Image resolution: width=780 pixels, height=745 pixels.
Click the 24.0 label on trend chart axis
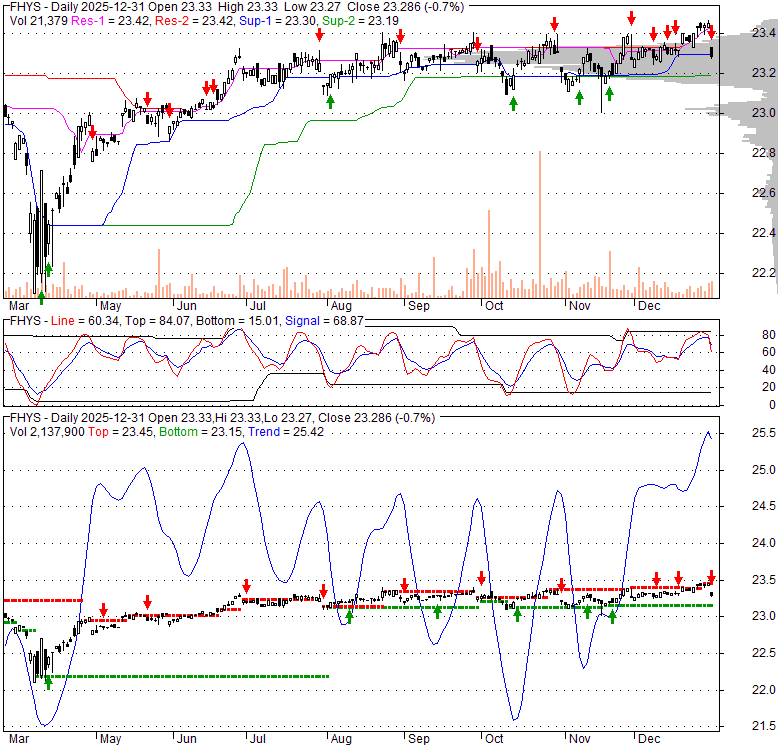coord(763,543)
